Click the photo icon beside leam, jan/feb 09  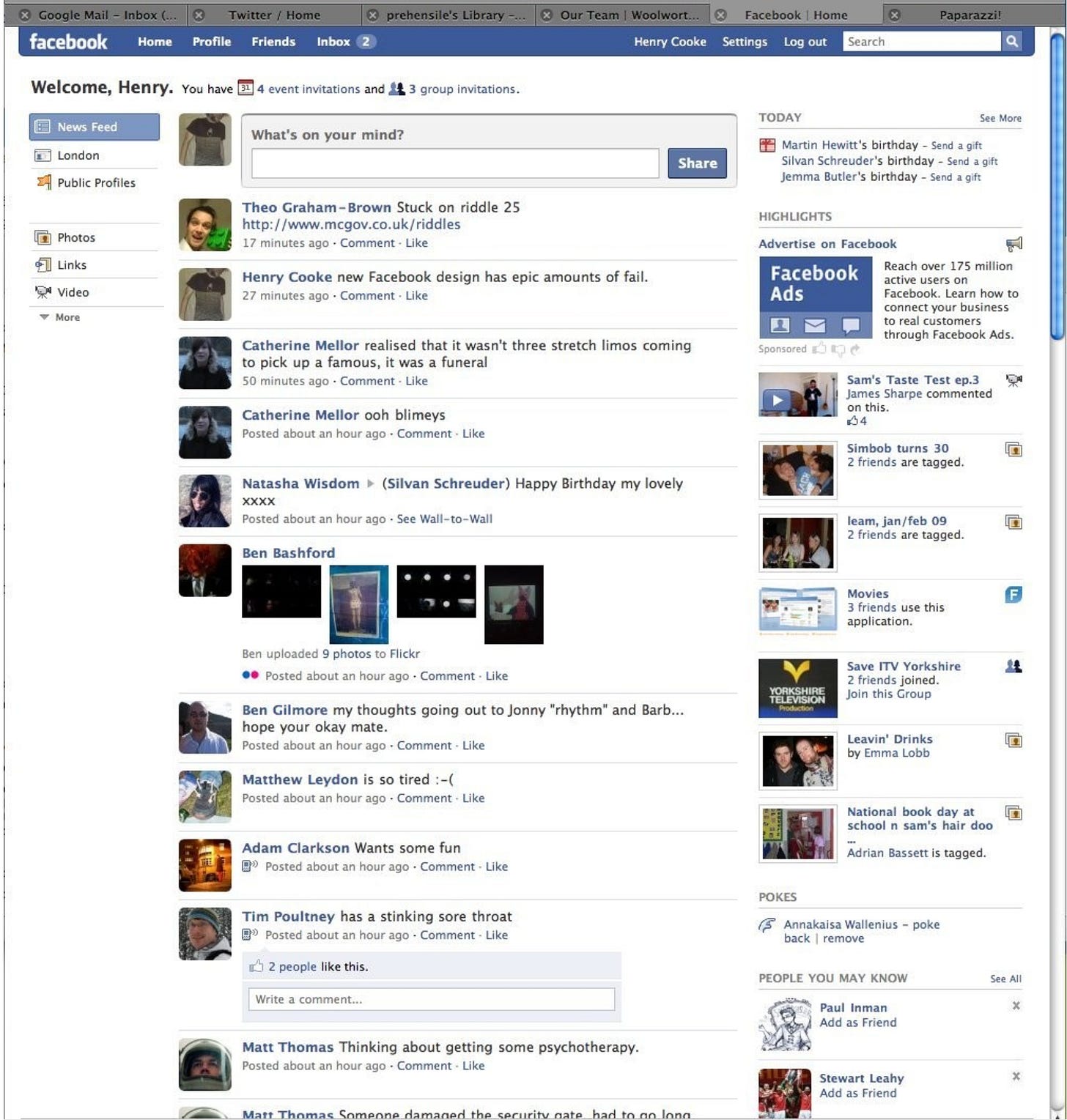[x=1014, y=522]
